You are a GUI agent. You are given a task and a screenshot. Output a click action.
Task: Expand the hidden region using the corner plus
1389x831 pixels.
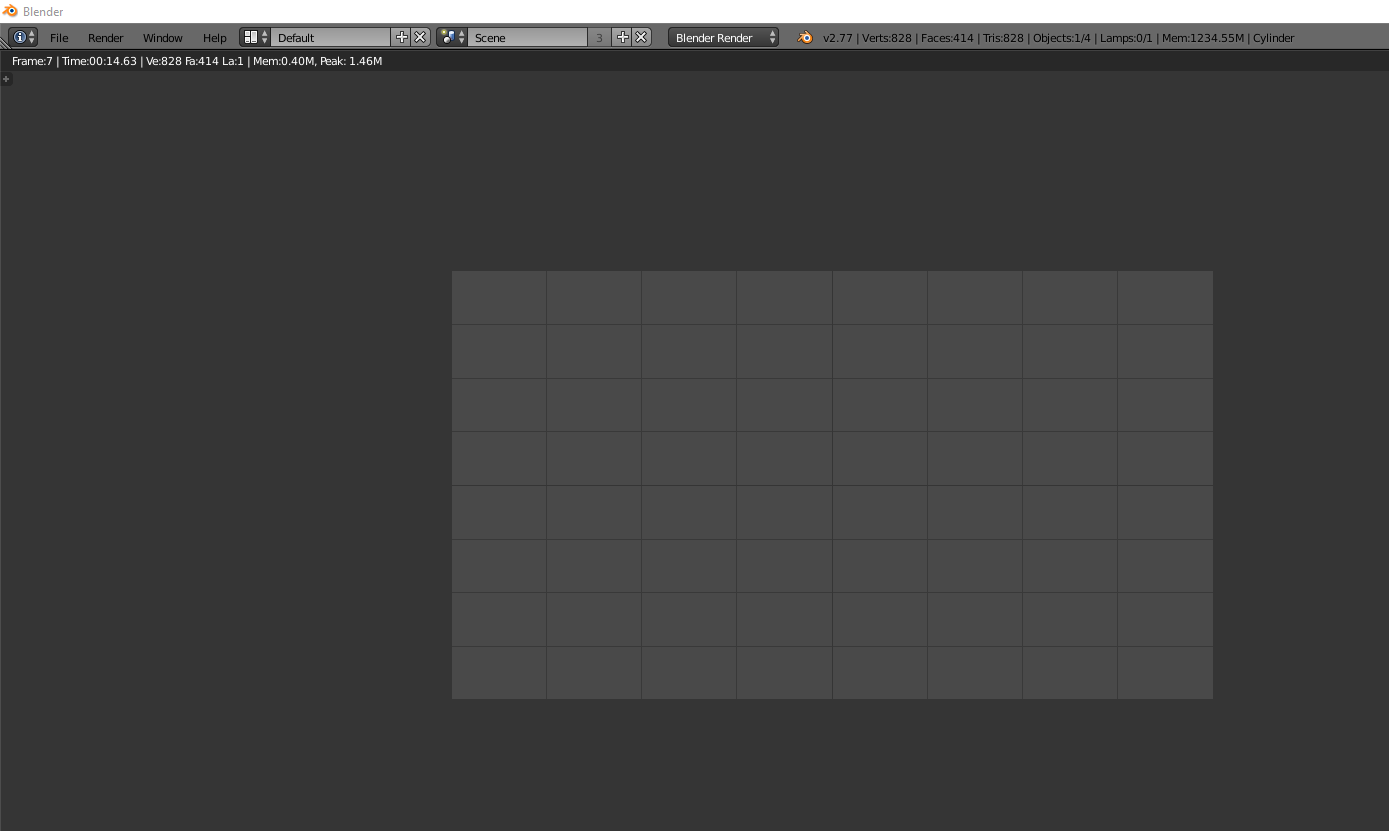pos(6,79)
